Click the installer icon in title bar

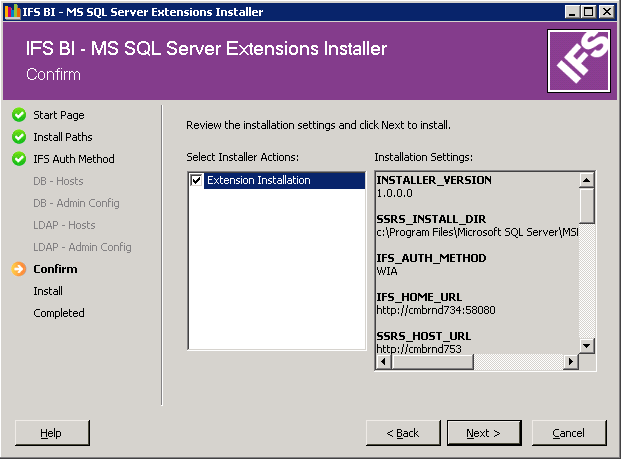click(x=11, y=12)
